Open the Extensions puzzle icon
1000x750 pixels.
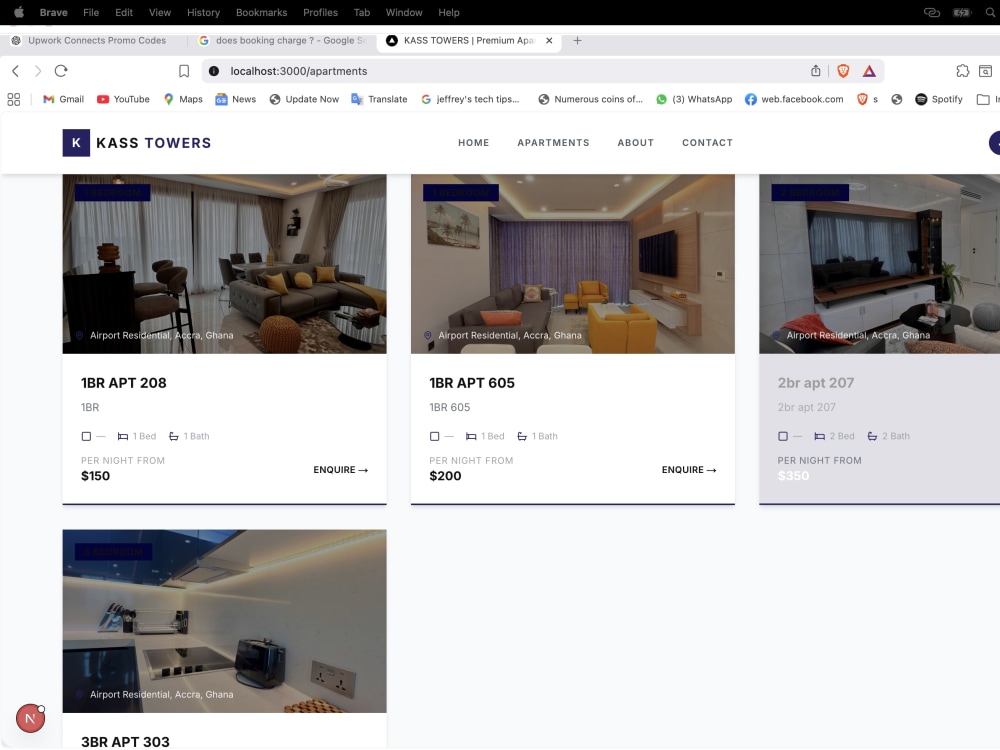(x=962, y=71)
